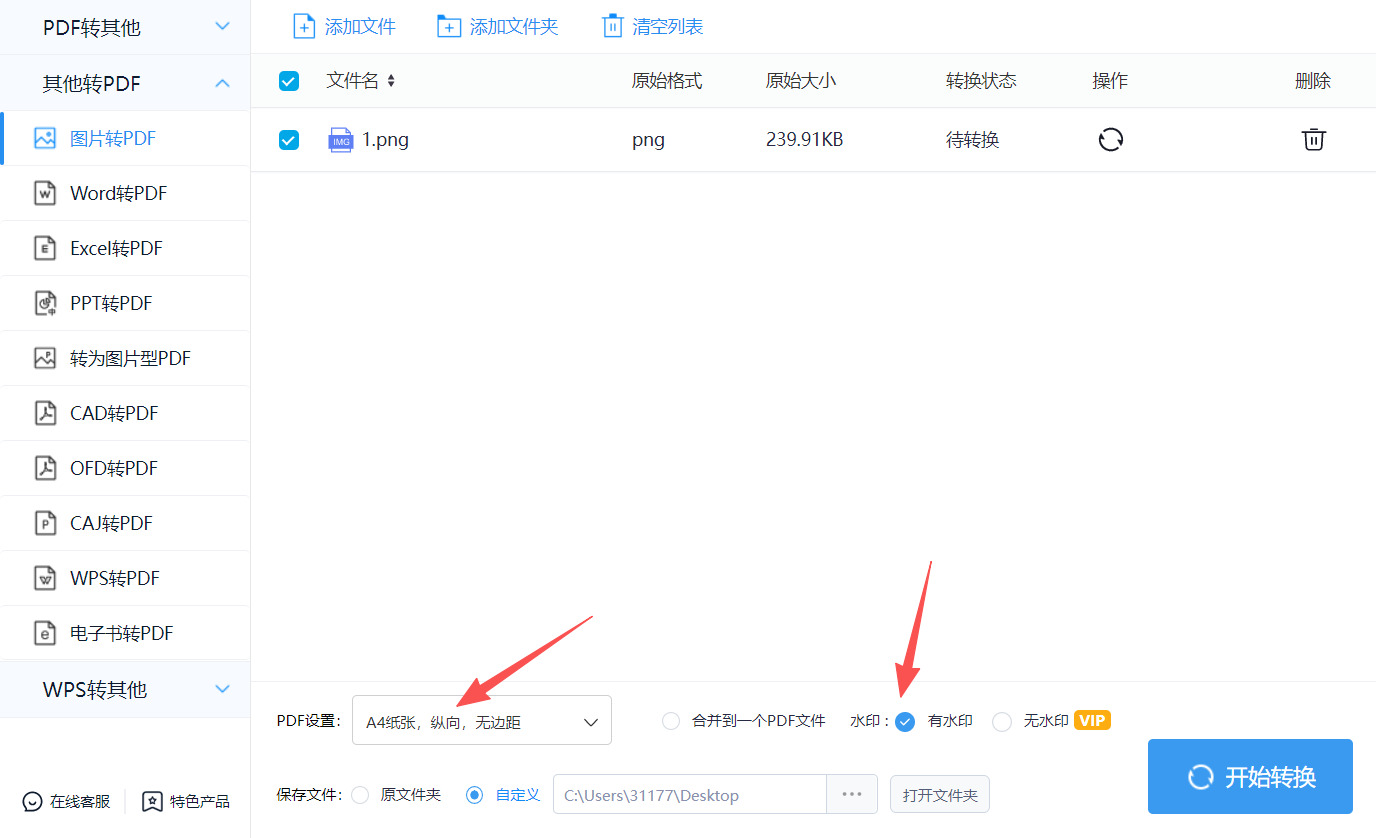Click the 电子书转PDF icon
Image resolution: width=1376 pixels, height=838 pixels.
(45, 633)
